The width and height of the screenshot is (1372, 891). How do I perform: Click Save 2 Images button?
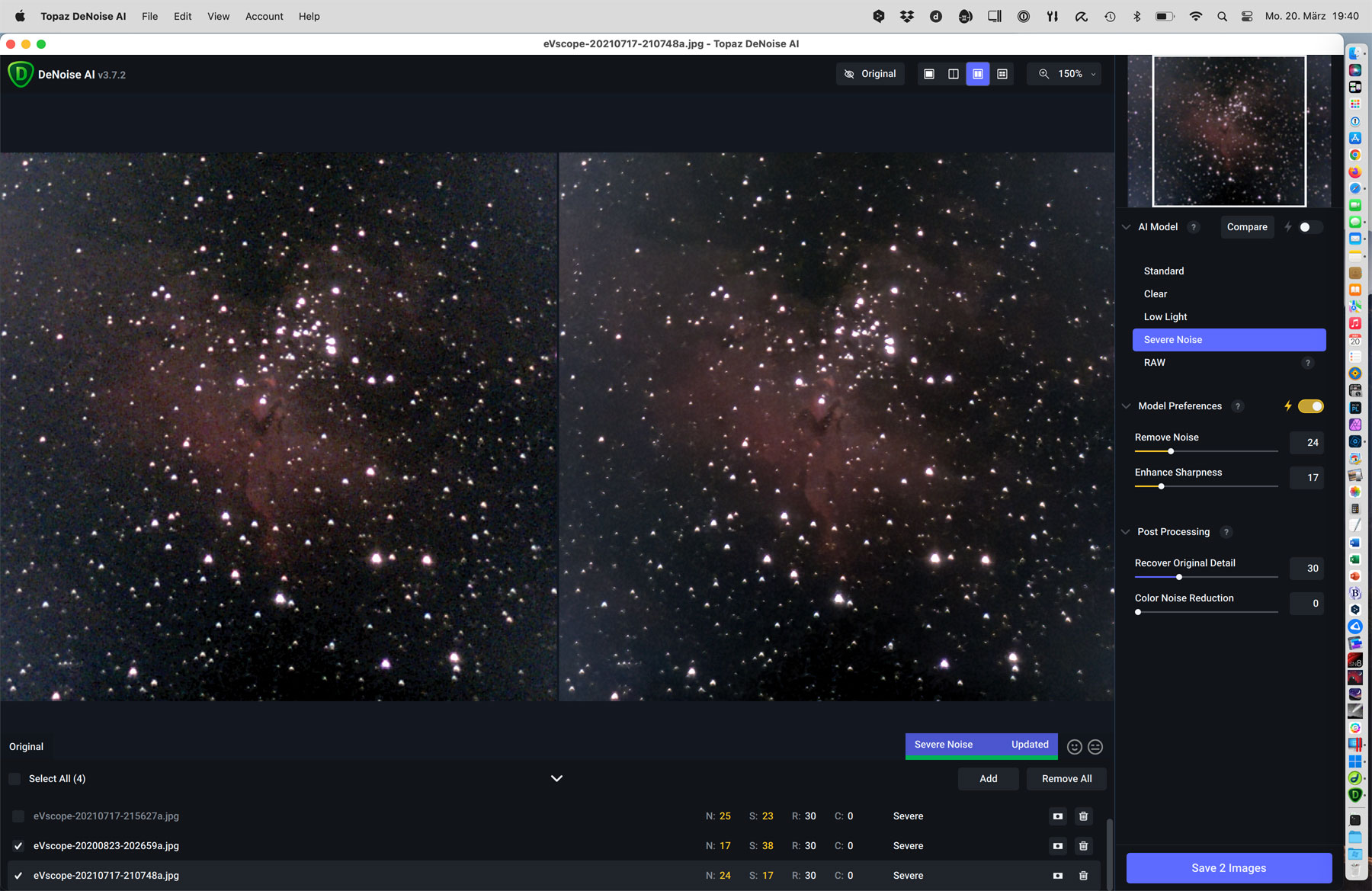tap(1229, 868)
